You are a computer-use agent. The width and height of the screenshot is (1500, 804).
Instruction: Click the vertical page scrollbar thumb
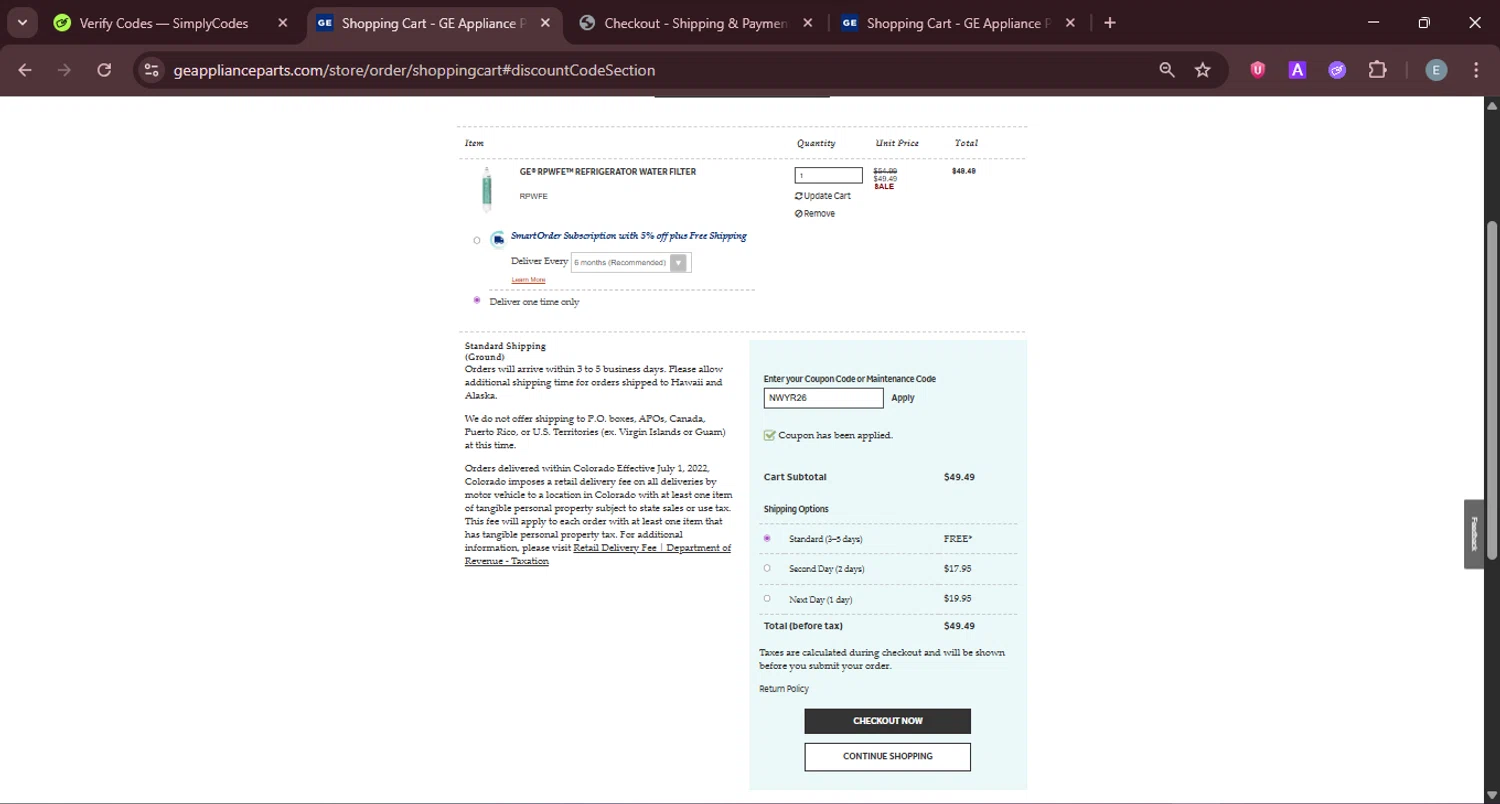click(1492, 390)
